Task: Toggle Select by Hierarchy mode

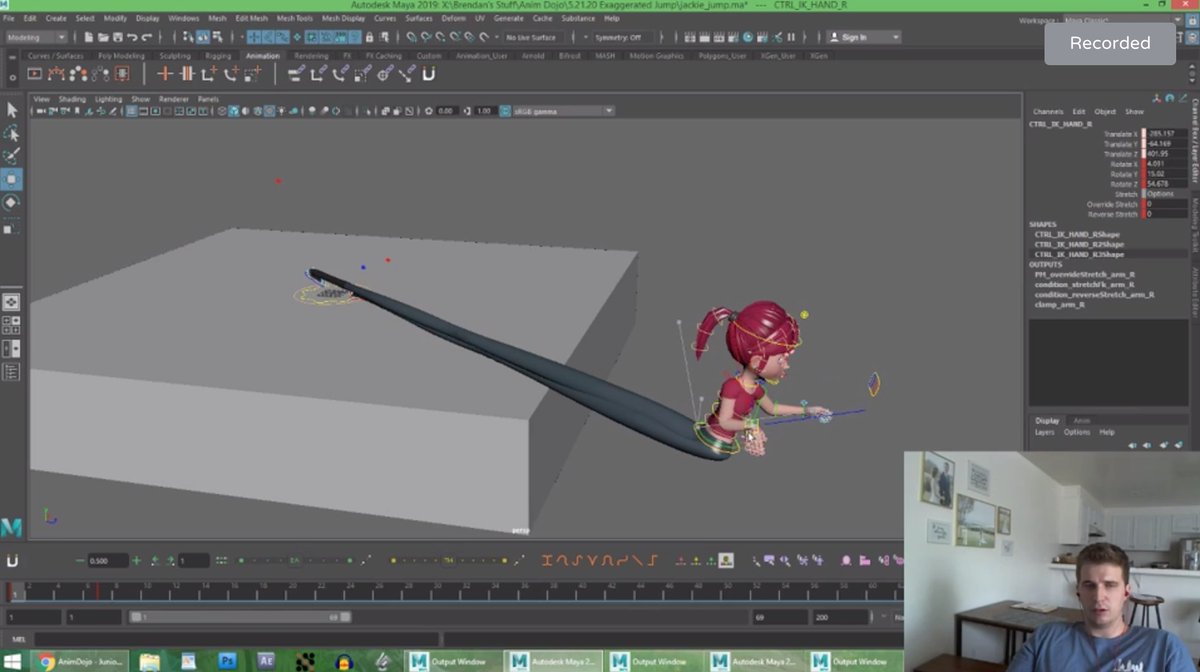Action: (189, 37)
